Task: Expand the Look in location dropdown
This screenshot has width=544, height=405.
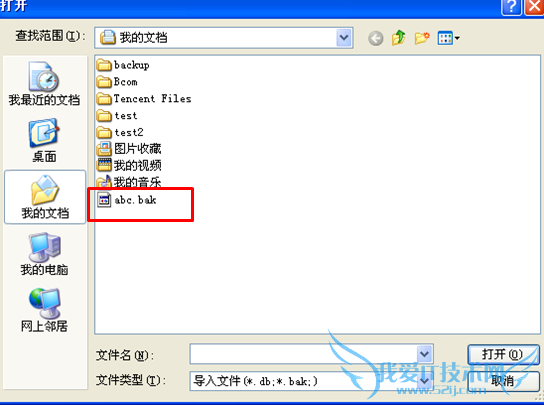Action: pyautogui.click(x=344, y=37)
